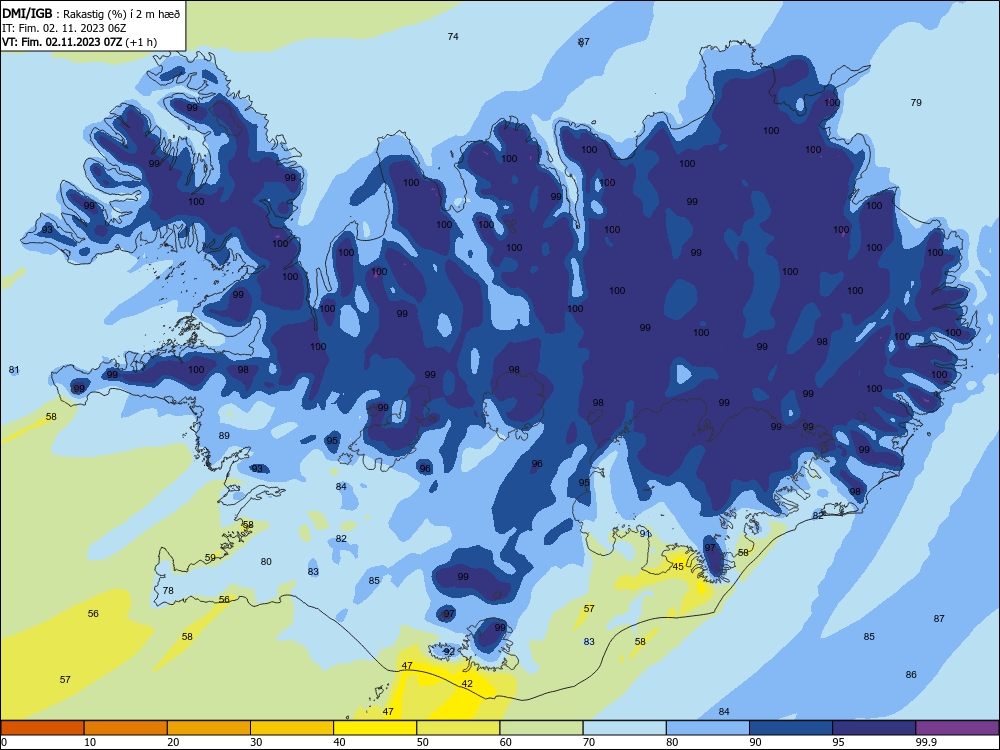Click the legend label '99.9'

point(926,742)
